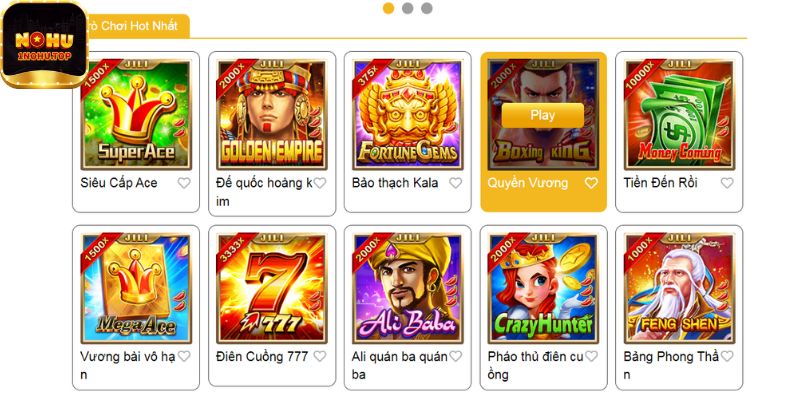Toggle heart on Bảo thạch Kala
Screen dimensions: 800x400
tap(456, 183)
